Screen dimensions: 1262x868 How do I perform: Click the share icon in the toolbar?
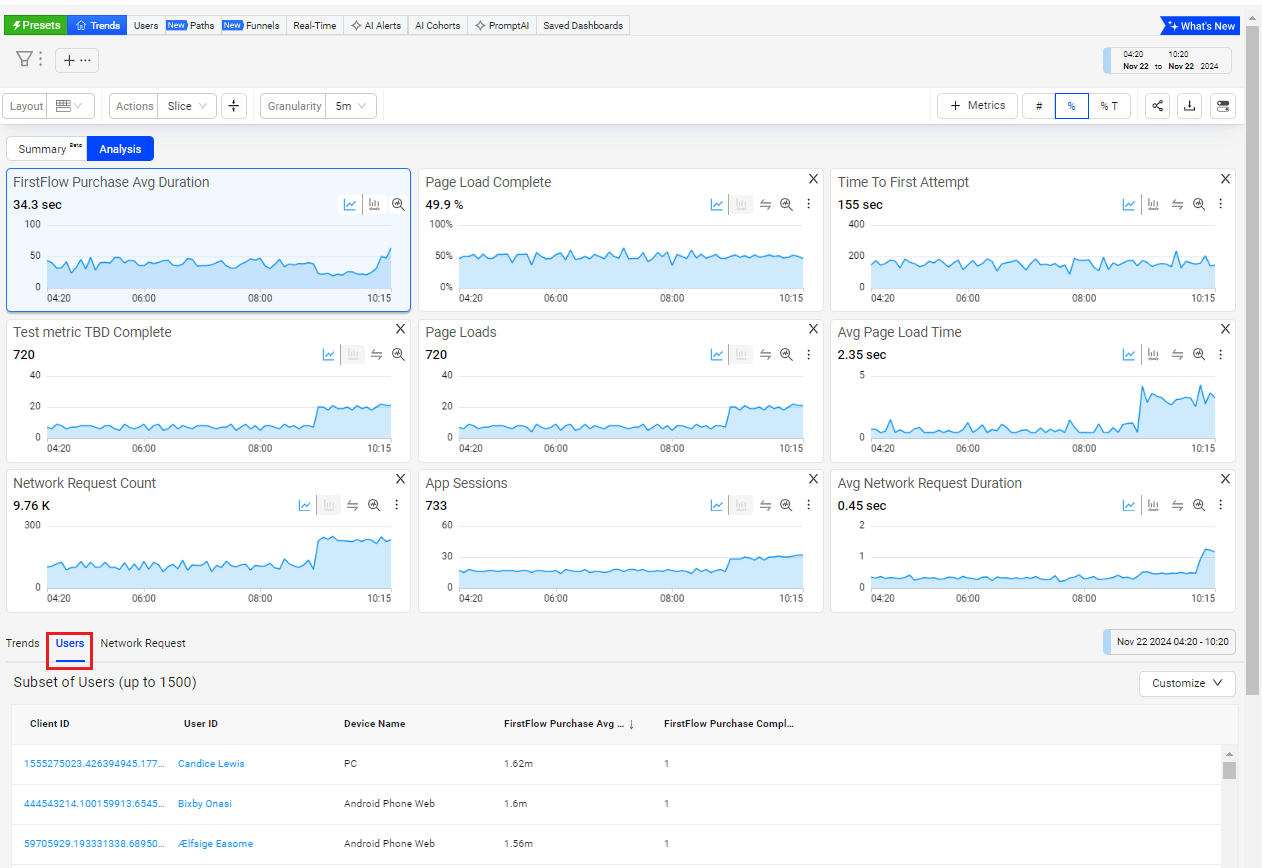pyautogui.click(x=1158, y=106)
